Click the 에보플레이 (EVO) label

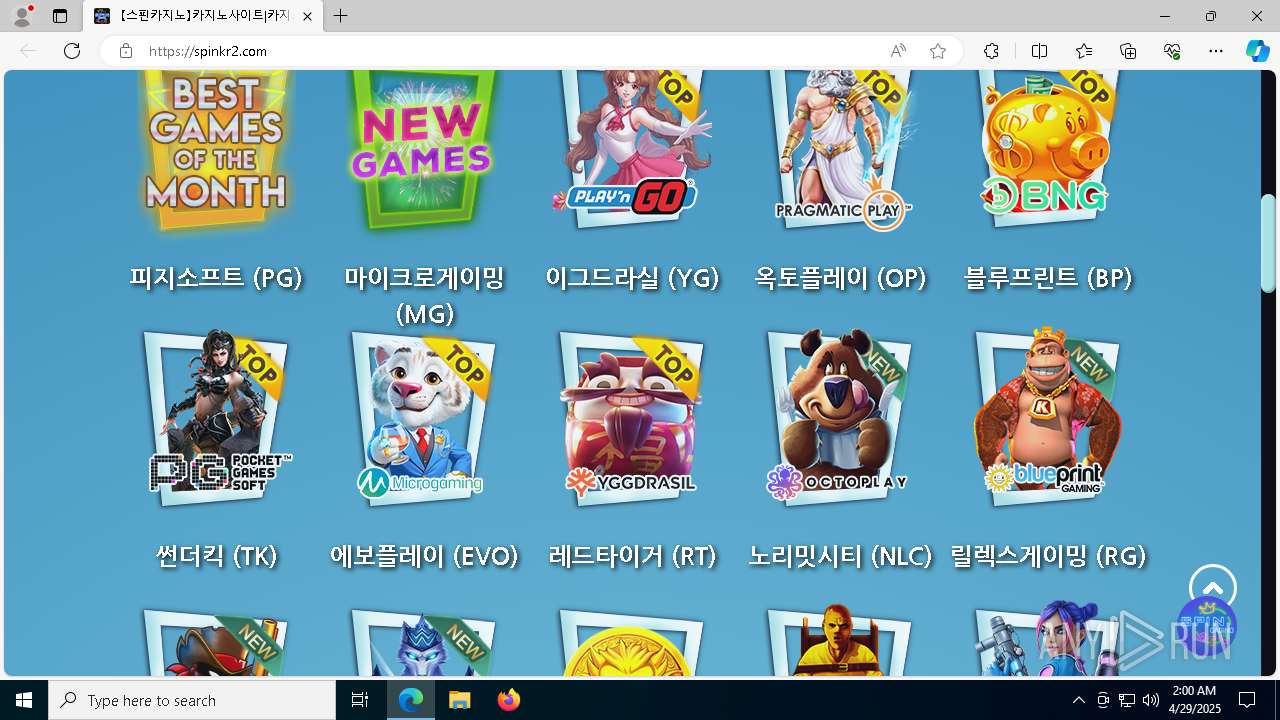[424, 556]
